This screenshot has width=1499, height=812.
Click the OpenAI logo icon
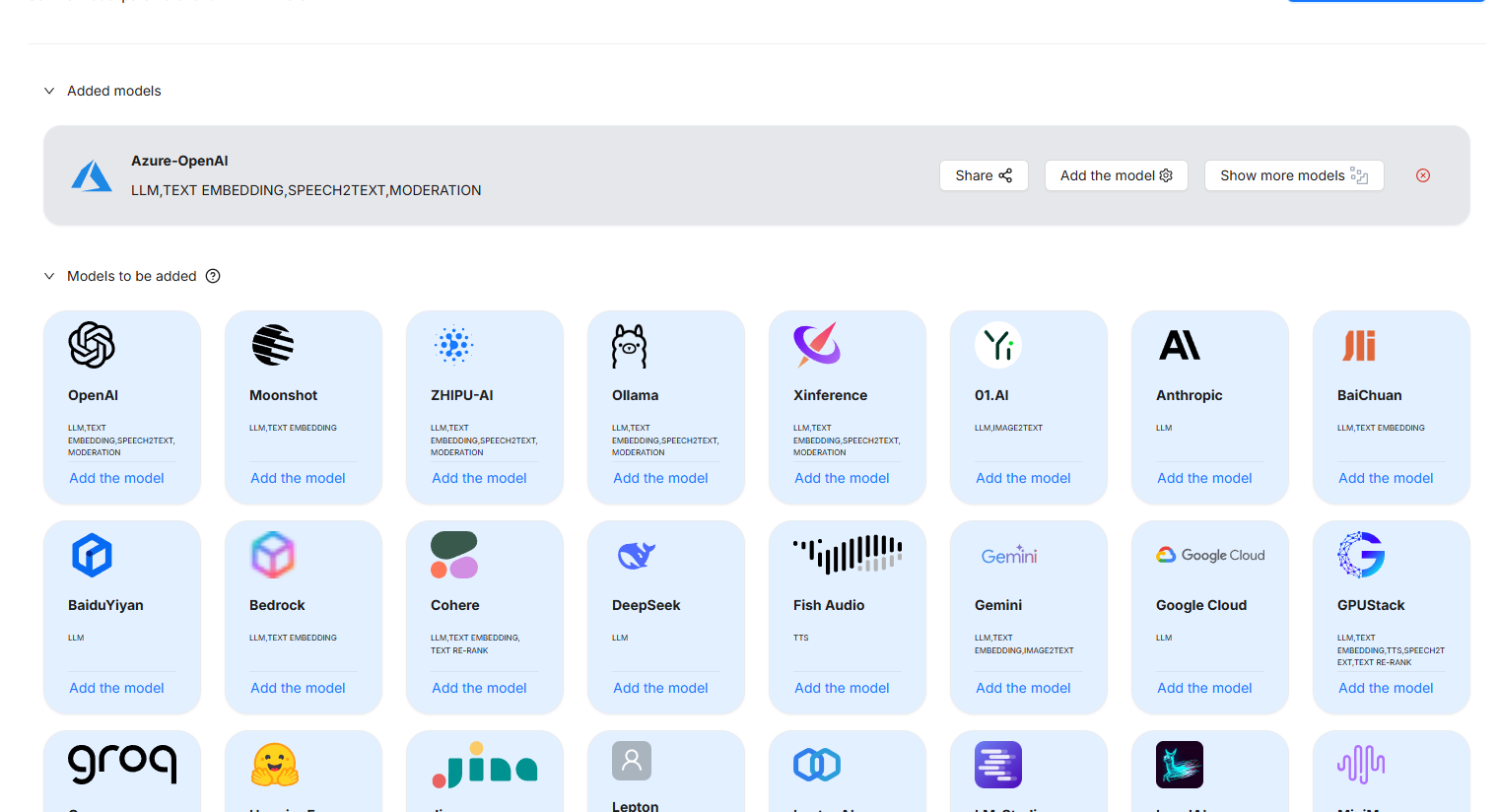coord(92,345)
